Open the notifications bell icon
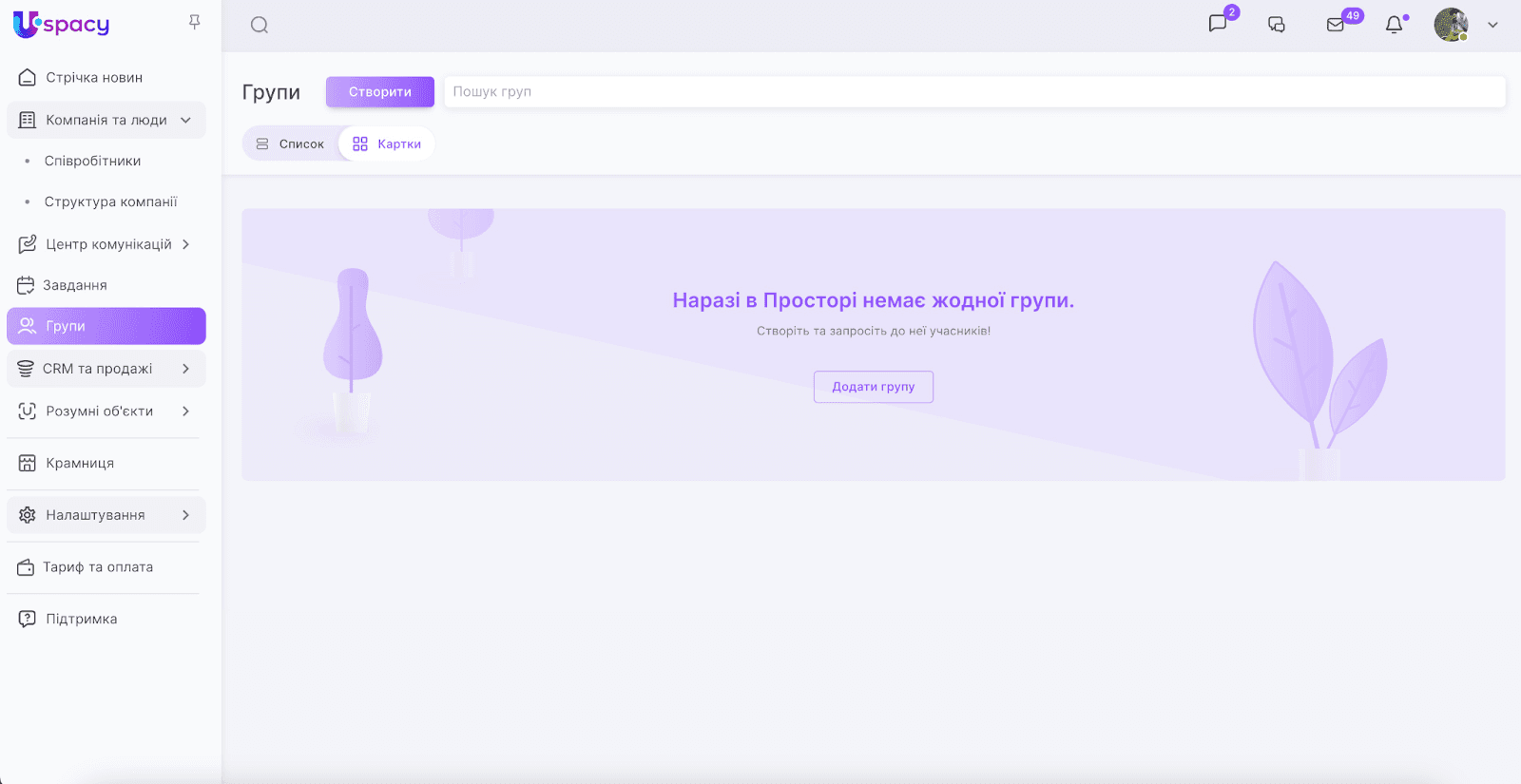The height and width of the screenshot is (784, 1521). (x=1395, y=25)
